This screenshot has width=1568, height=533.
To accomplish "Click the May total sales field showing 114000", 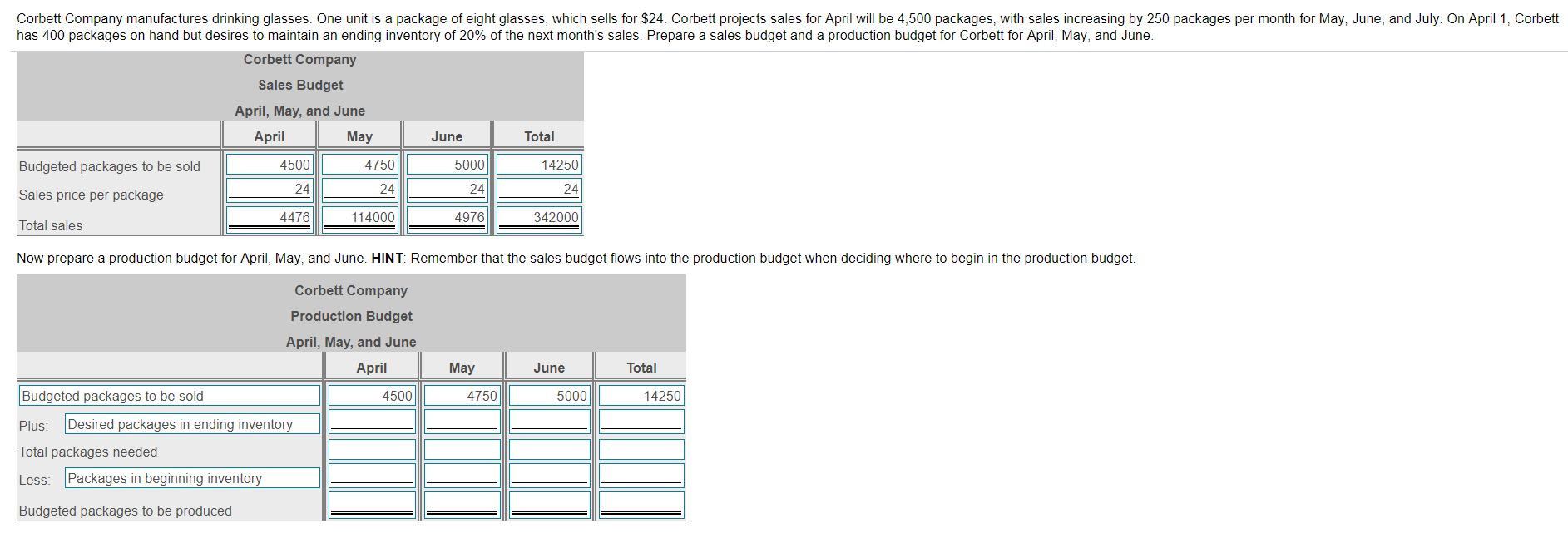I will [x=359, y=219].
